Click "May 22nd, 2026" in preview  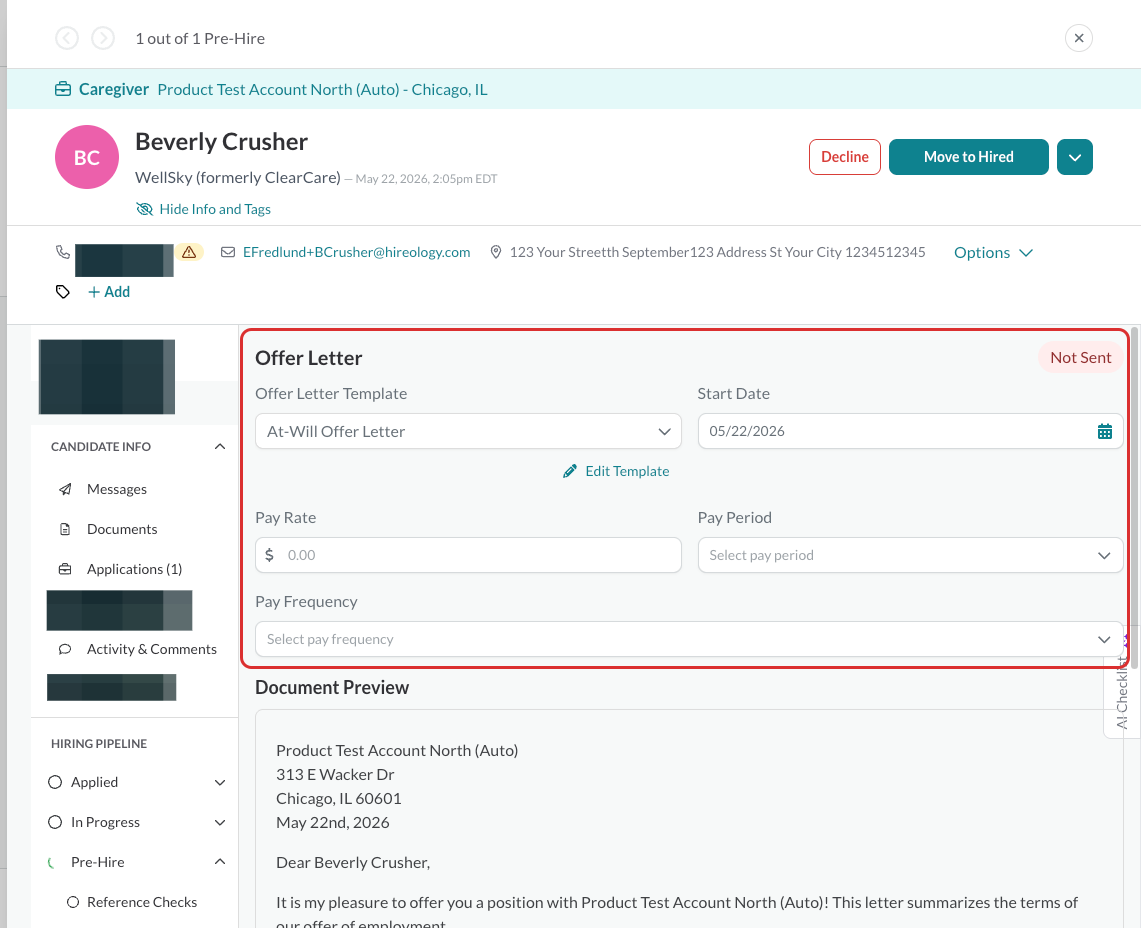tap(333, 823)
